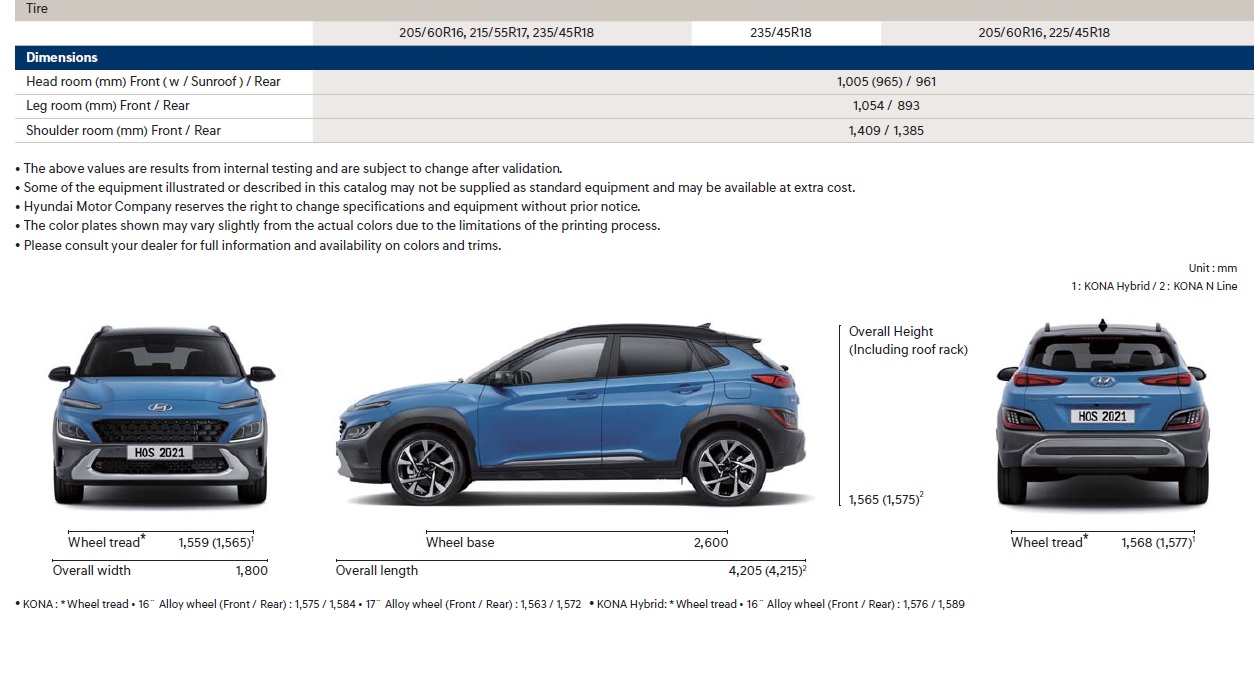Click the 'Overall width' label
Screen dimensions: 1254x697
pos(92,570)
